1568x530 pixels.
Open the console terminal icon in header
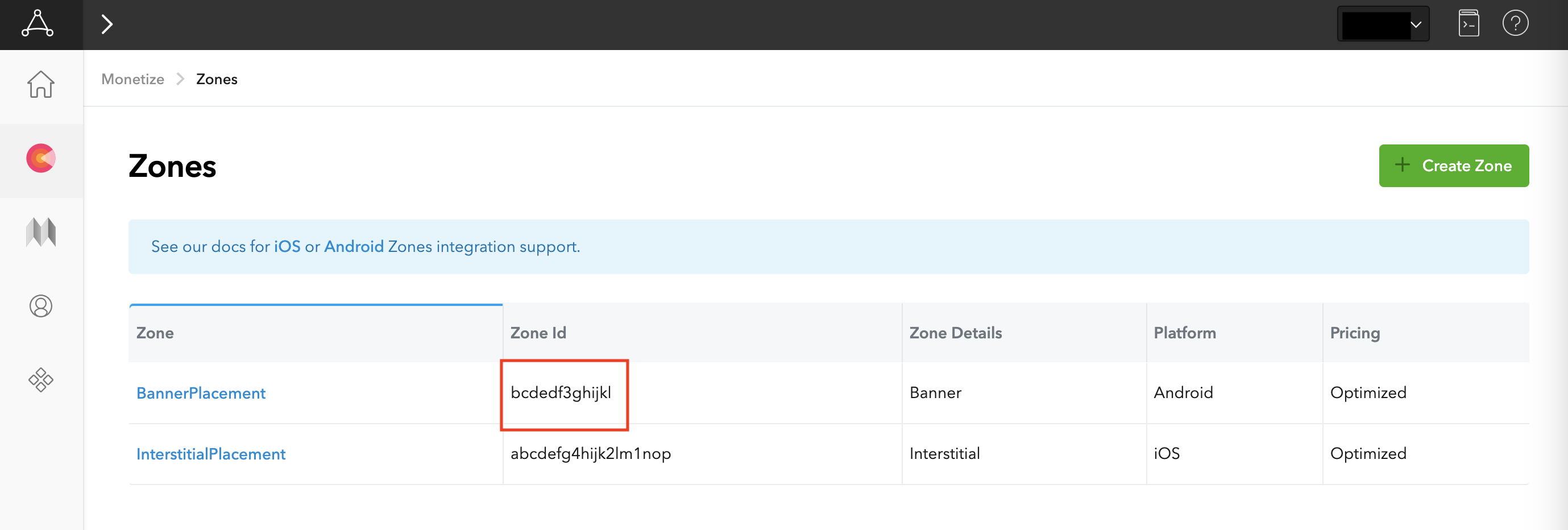pos(1468,24)
